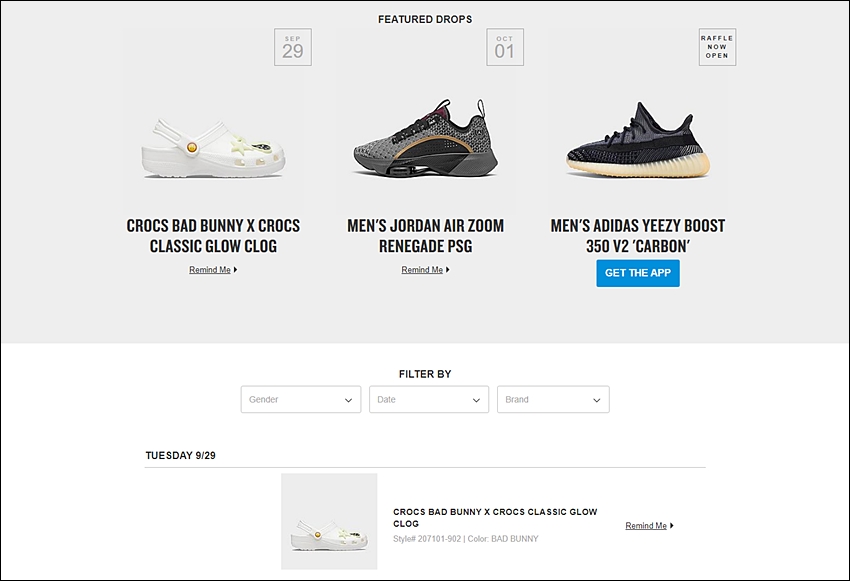Open the Brand filter dropdown

[x=553, y=399]
